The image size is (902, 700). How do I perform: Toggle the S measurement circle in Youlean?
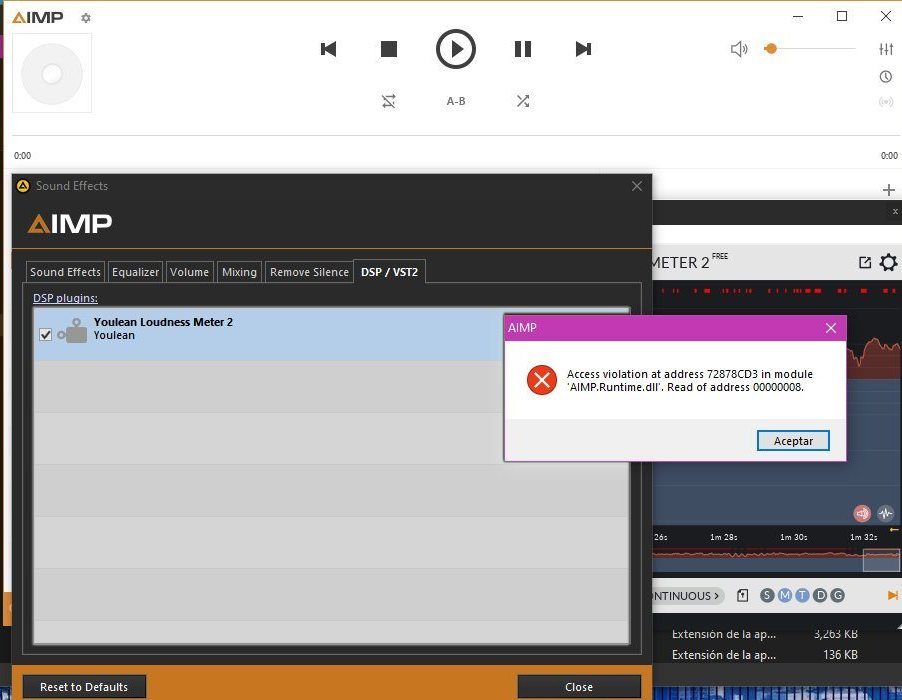tap(767, 595)
